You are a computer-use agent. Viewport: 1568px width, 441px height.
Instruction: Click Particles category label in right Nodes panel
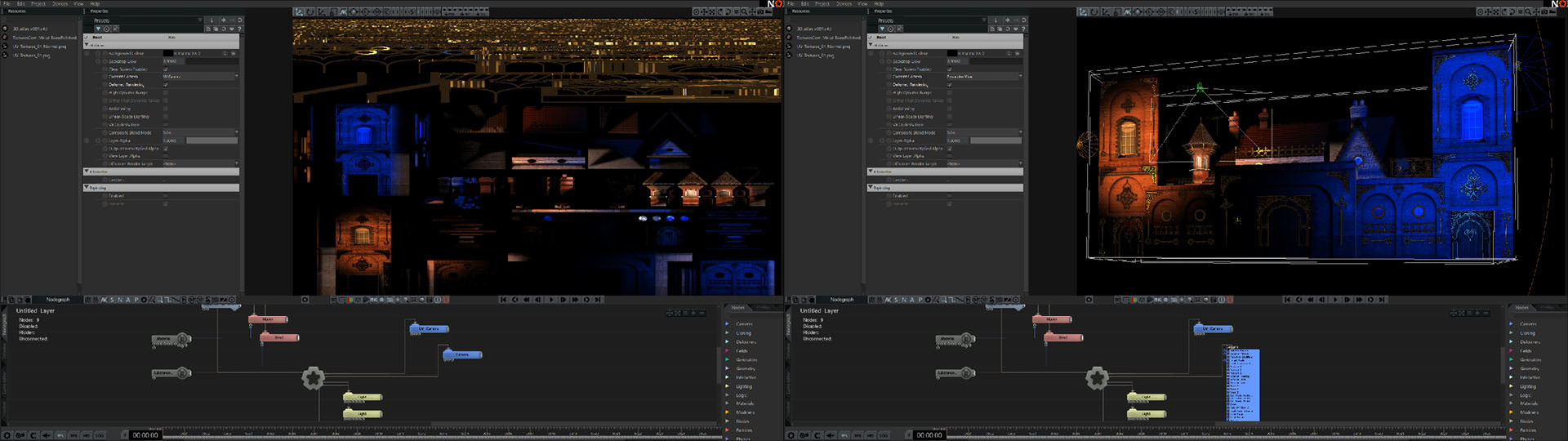(x=1528, y=430)
